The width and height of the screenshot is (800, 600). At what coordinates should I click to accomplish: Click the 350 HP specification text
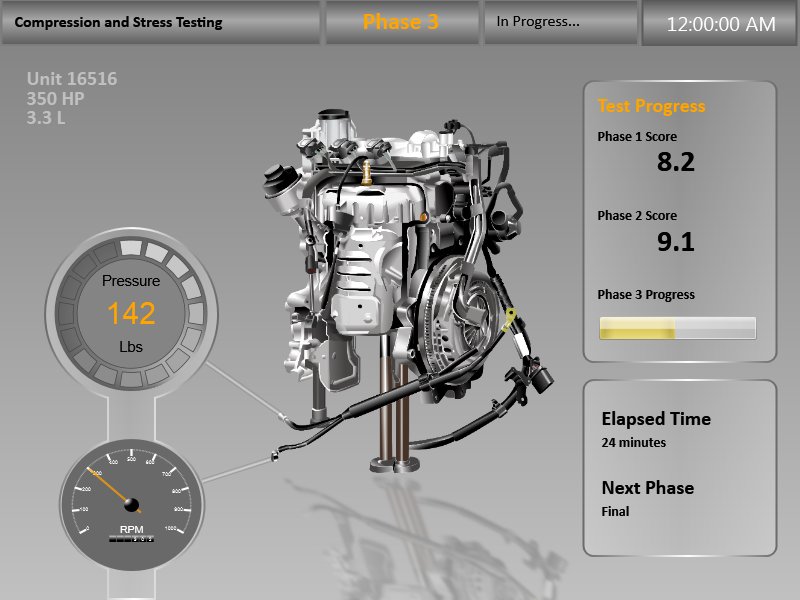click(x=55, y=98)
